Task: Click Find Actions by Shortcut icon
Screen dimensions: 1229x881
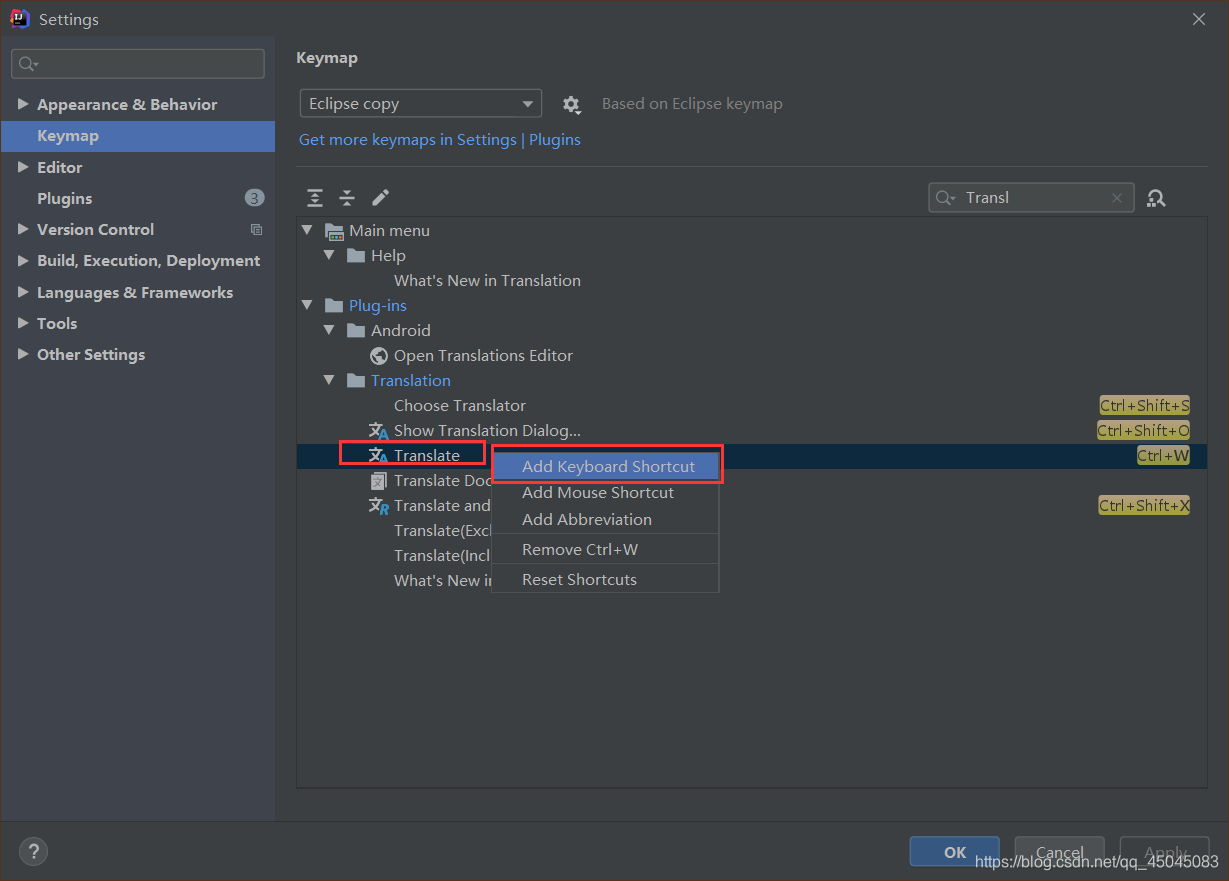Action: coord(1156,198)
